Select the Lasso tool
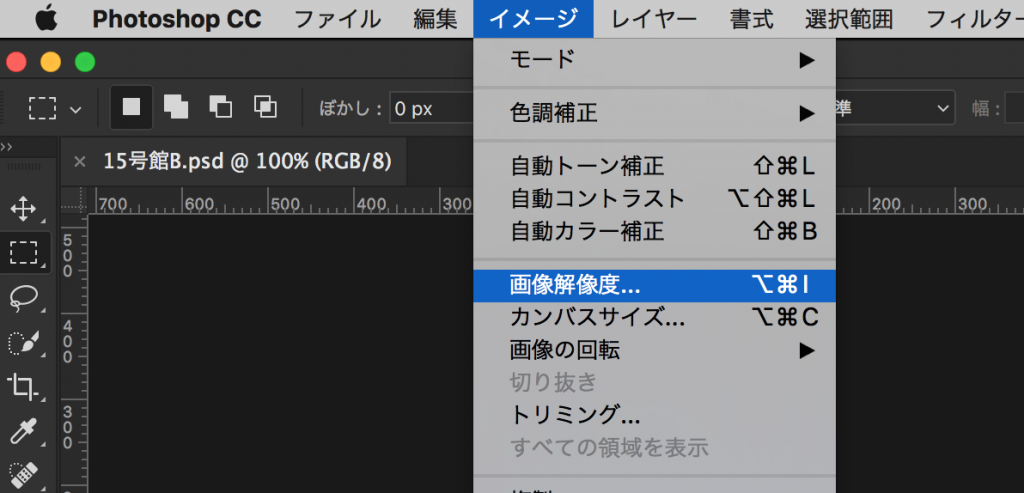1024x493 pixels. (x=24, y=298)
